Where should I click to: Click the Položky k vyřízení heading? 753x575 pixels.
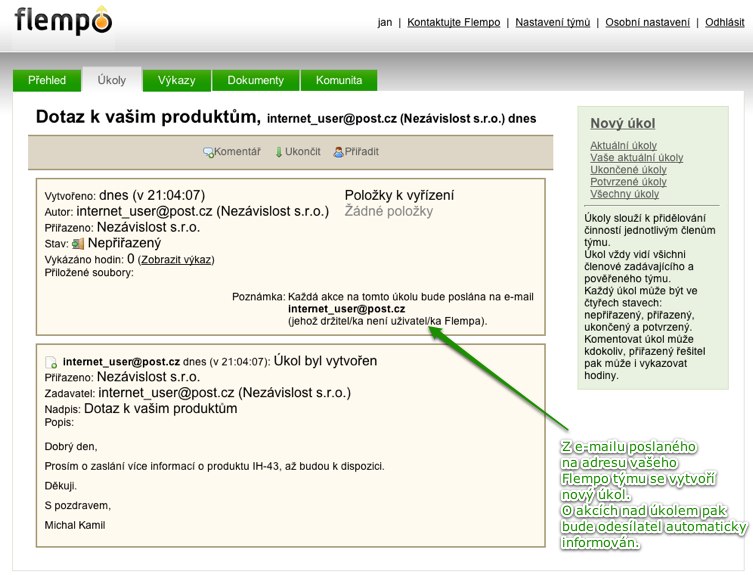[x=399, y=196]
